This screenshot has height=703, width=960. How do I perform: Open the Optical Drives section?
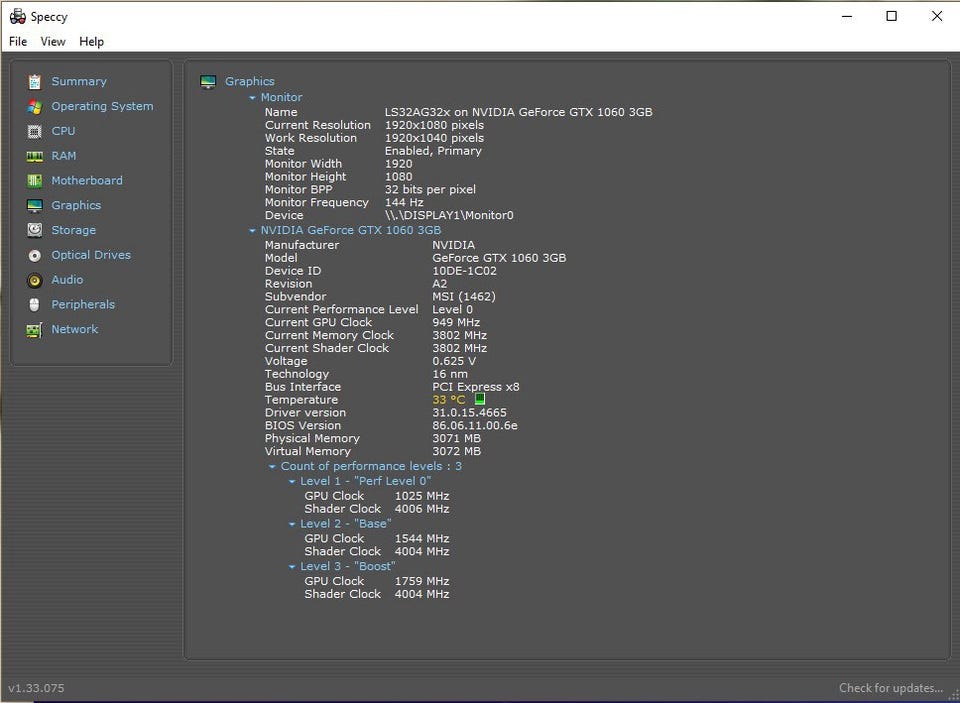91,255
